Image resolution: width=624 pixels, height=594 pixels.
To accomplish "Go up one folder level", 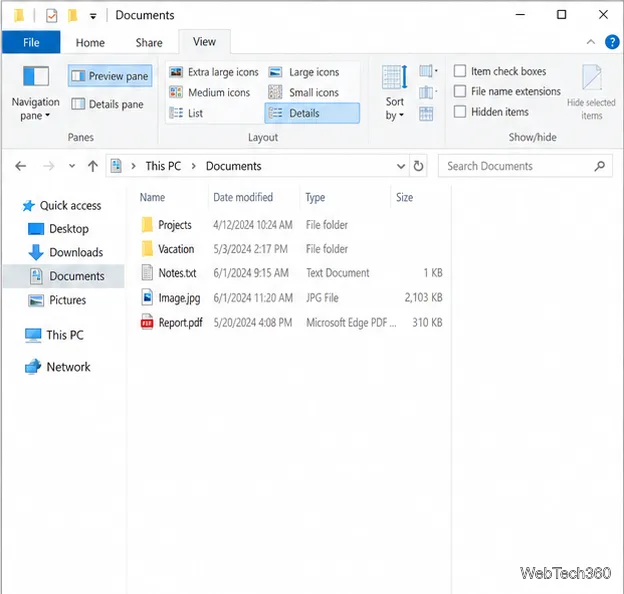I will (x=93, y=166).
